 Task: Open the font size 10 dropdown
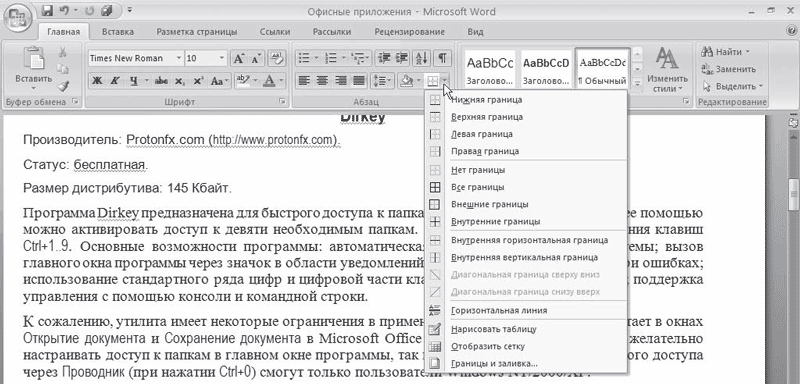coord(222,58)
